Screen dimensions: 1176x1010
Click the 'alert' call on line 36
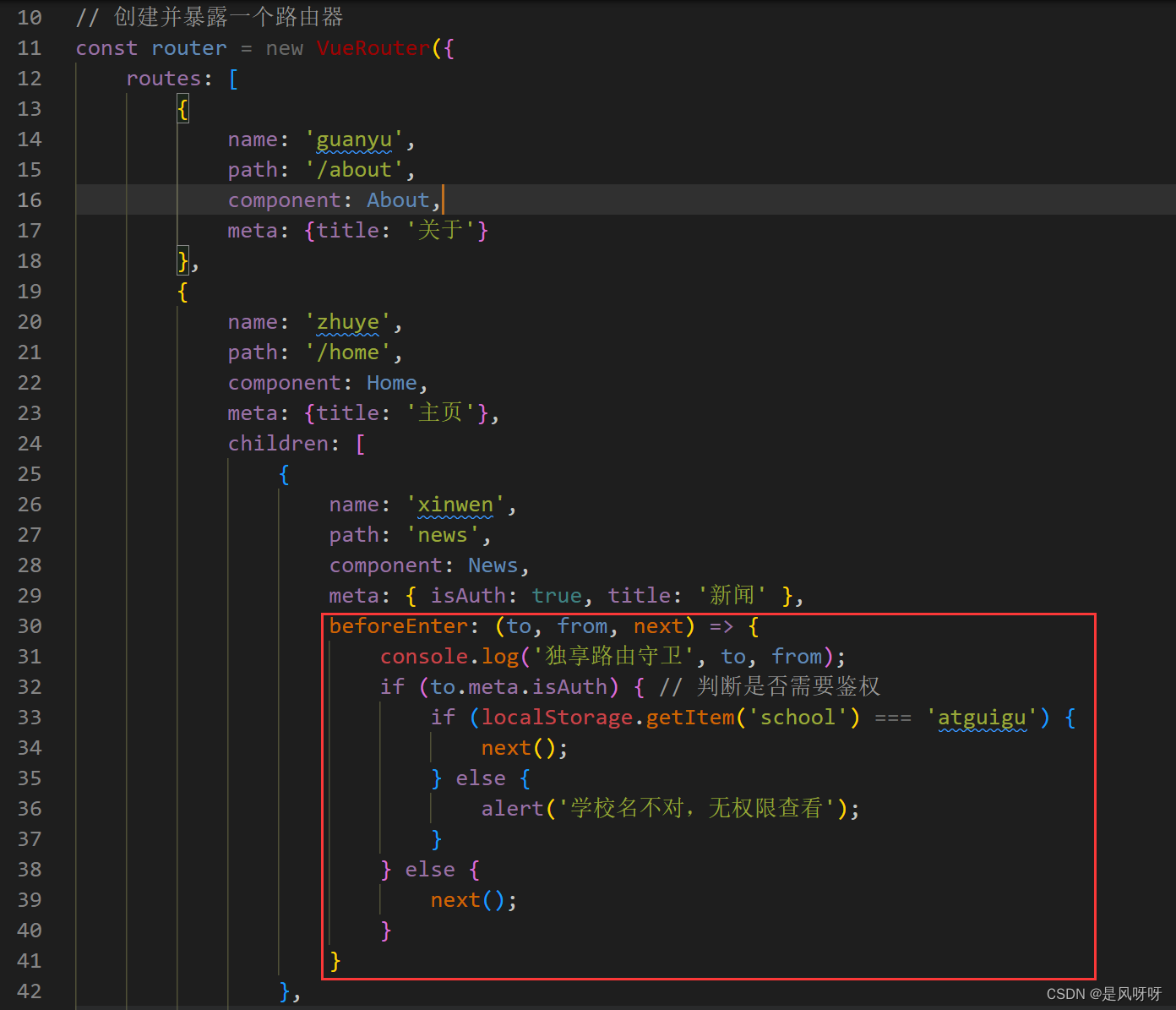click(513, 809)
